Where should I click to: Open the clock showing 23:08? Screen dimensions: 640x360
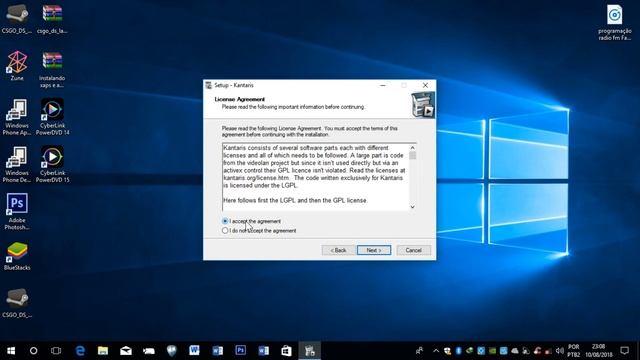pyautogui.click(x=599, y=351)
